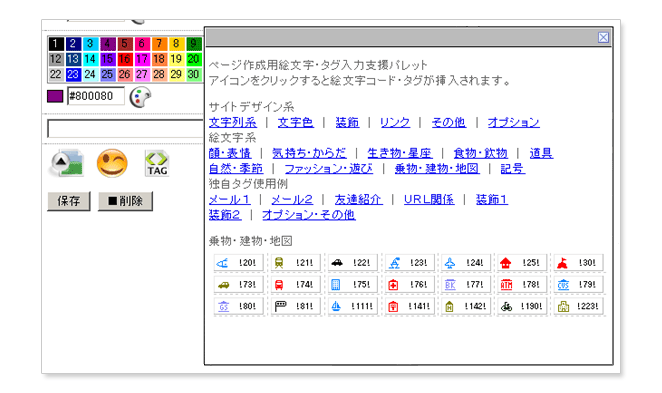Open the 文字列系 category

[x=233, y=122]
